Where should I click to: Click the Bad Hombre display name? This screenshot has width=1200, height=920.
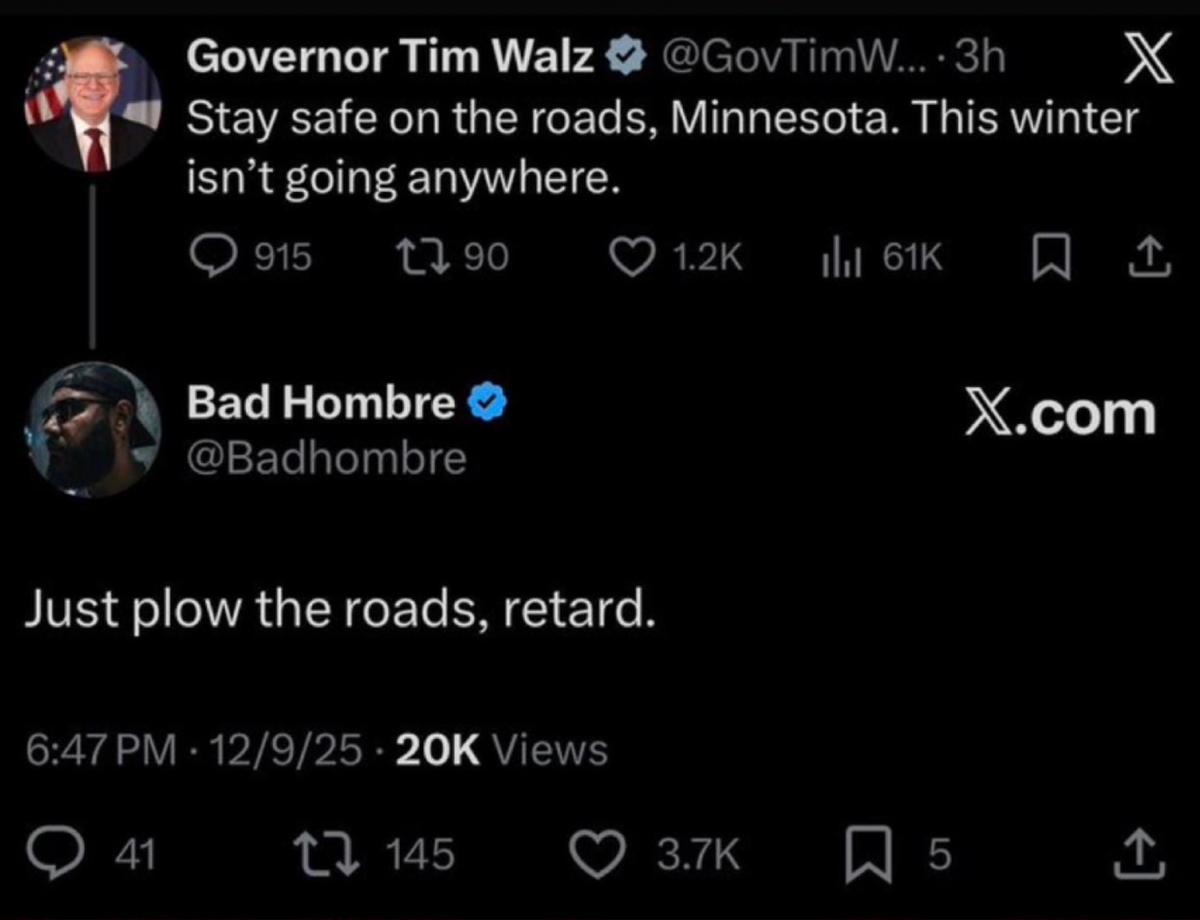pos(321,402)
